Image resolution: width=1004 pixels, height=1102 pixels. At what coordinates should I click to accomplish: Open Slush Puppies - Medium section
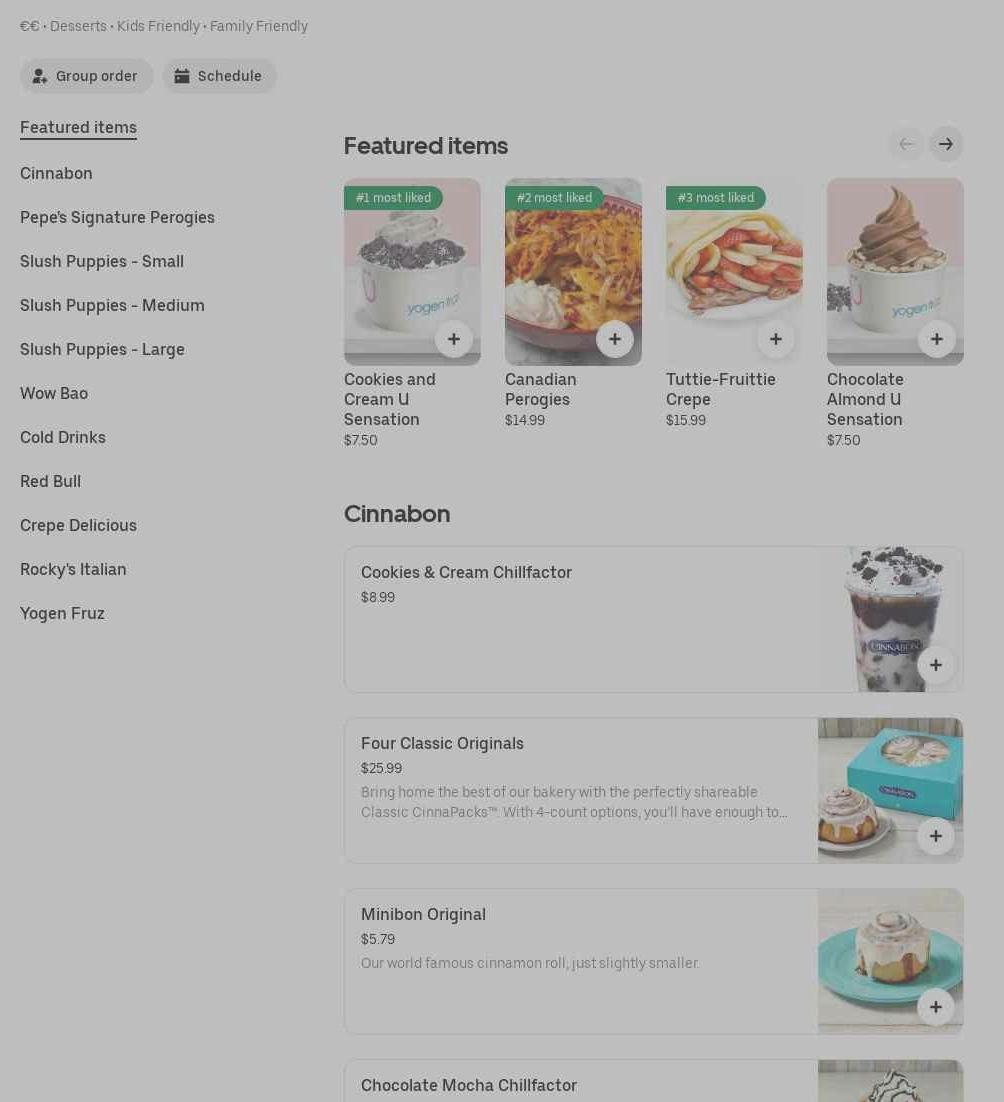[112, 306]
